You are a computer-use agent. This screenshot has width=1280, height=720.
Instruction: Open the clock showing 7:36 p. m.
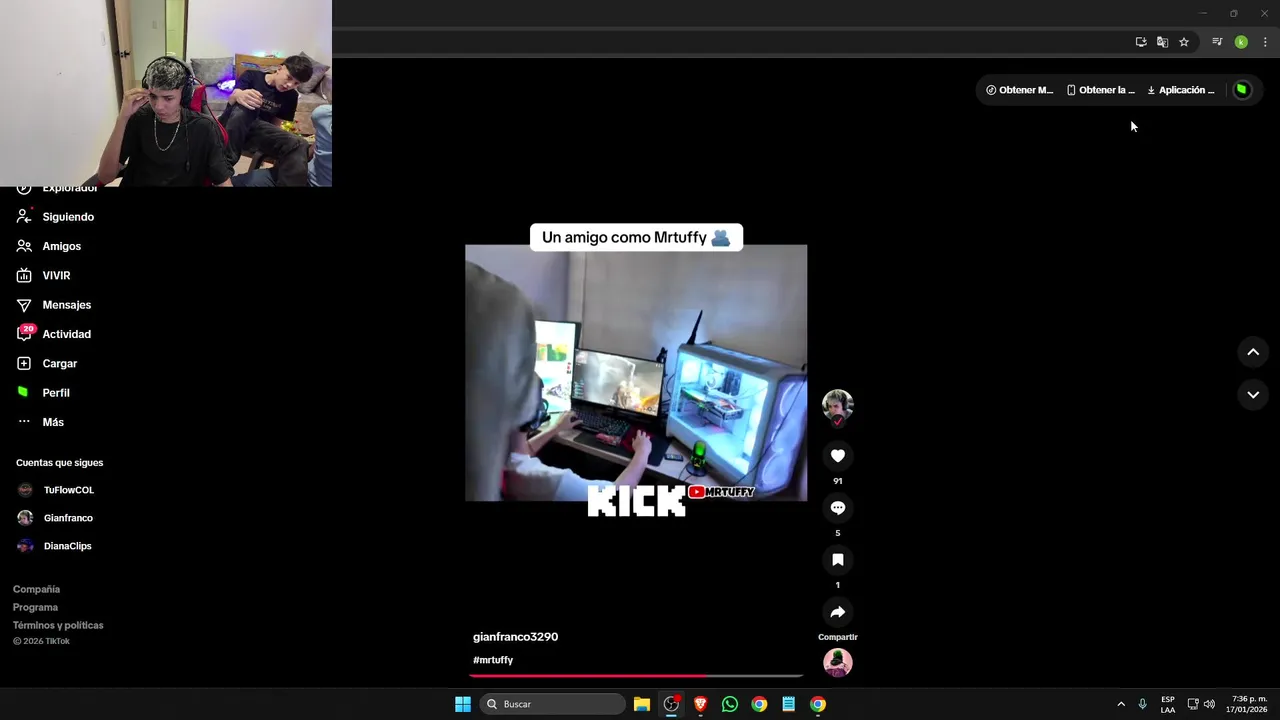[x=1249, y=704]
